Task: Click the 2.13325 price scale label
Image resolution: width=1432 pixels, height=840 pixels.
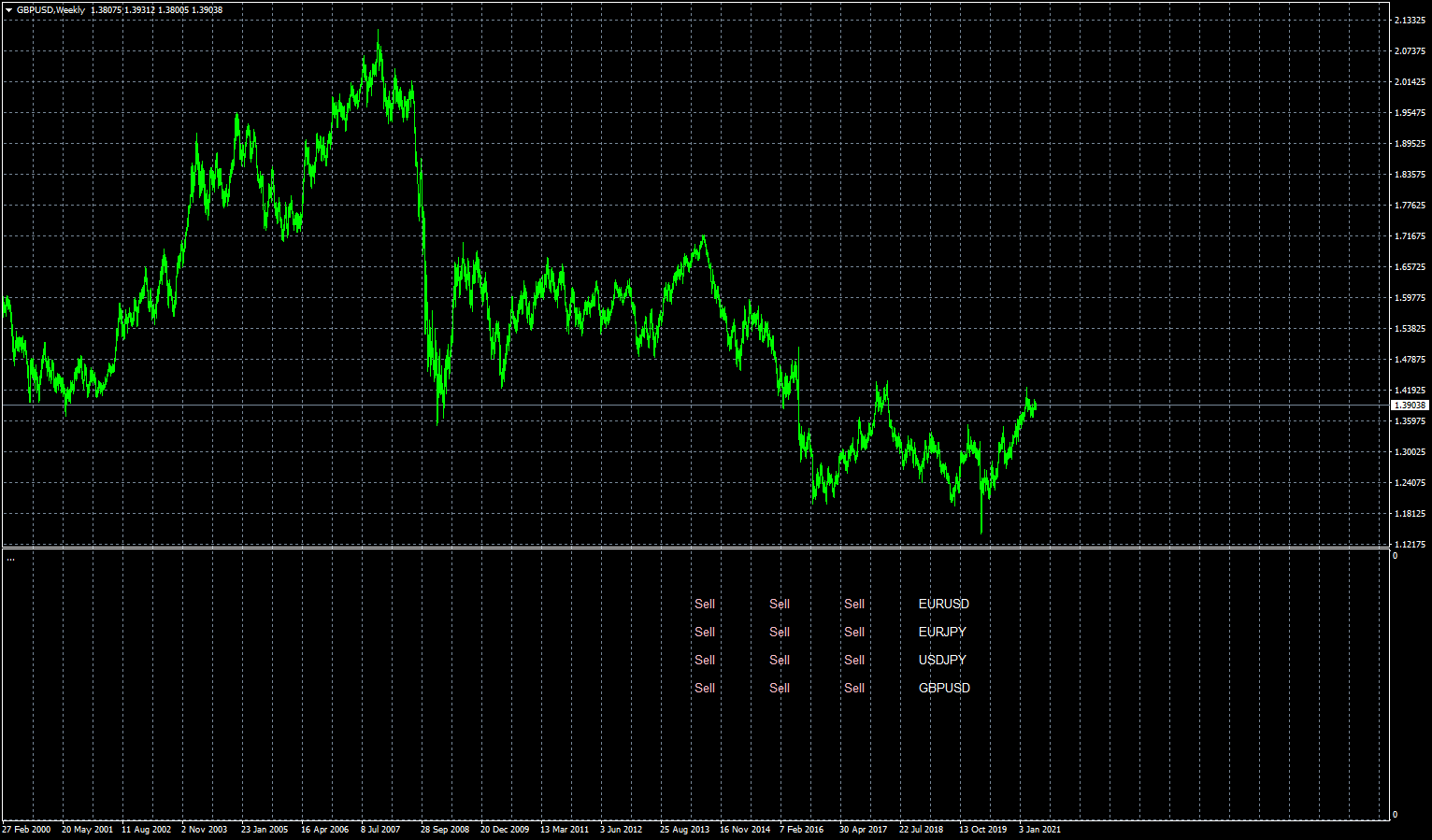Action: (1410, 21)
